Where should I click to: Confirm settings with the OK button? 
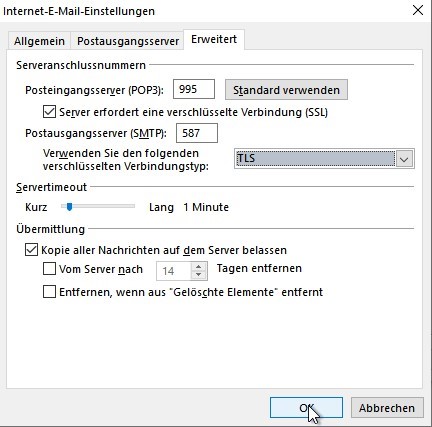click(306, 408)
